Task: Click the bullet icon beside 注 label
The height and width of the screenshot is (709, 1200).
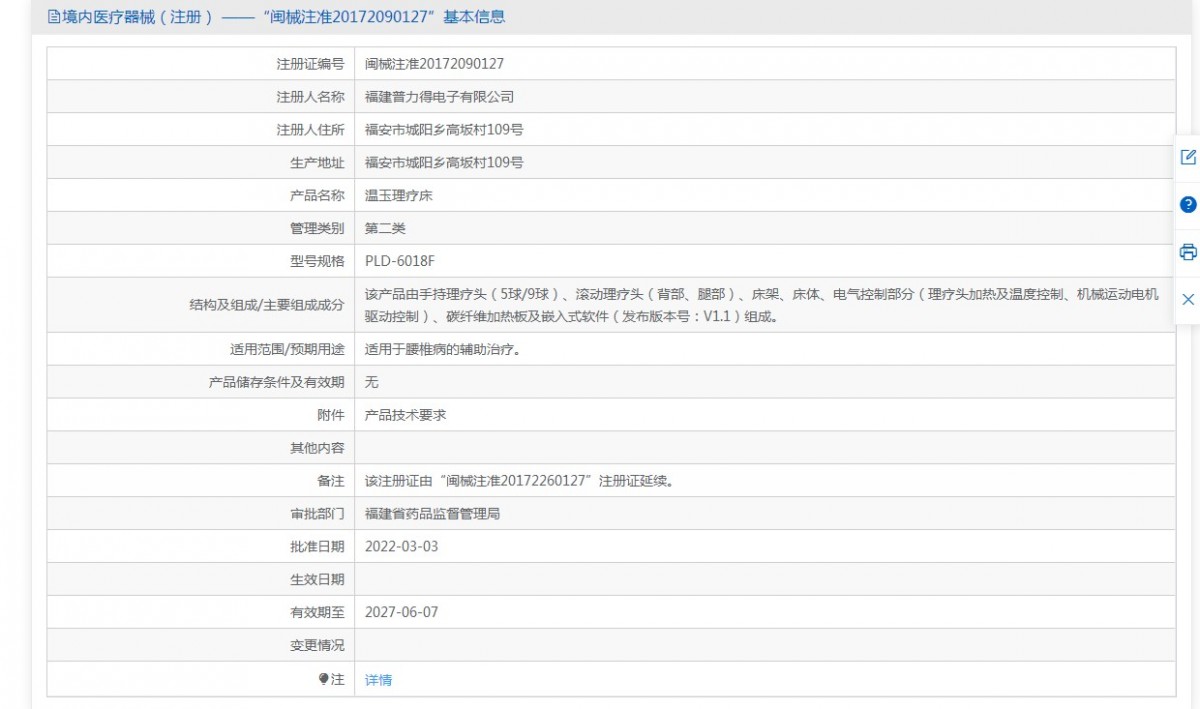Action: coord(323,679)
